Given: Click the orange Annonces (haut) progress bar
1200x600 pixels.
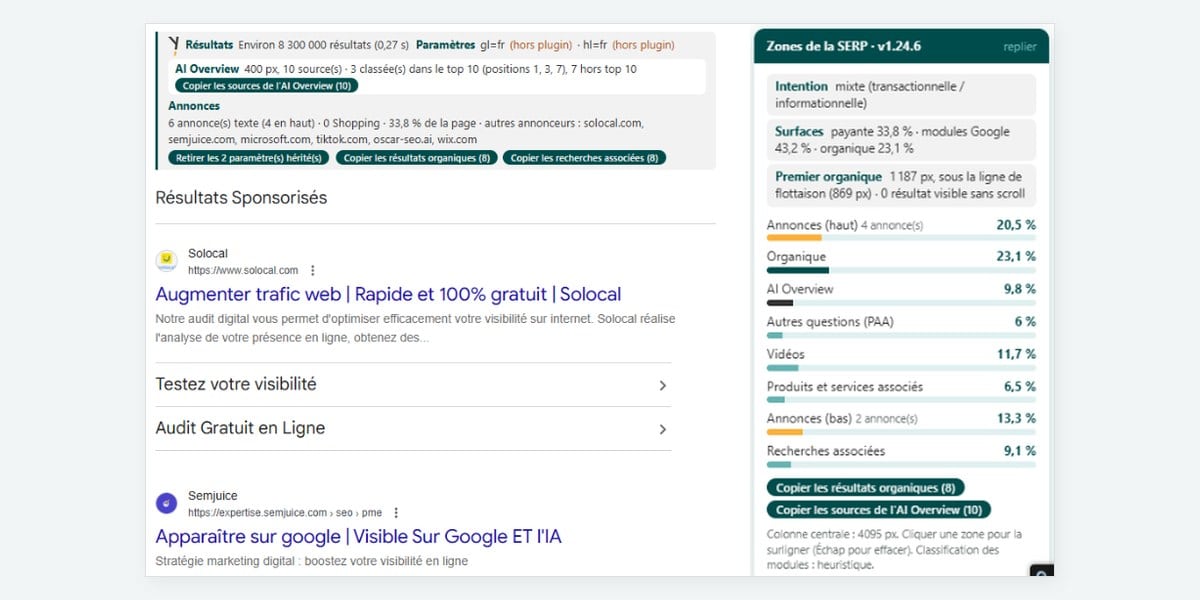Looking at the screenshot, I should 794,238.
